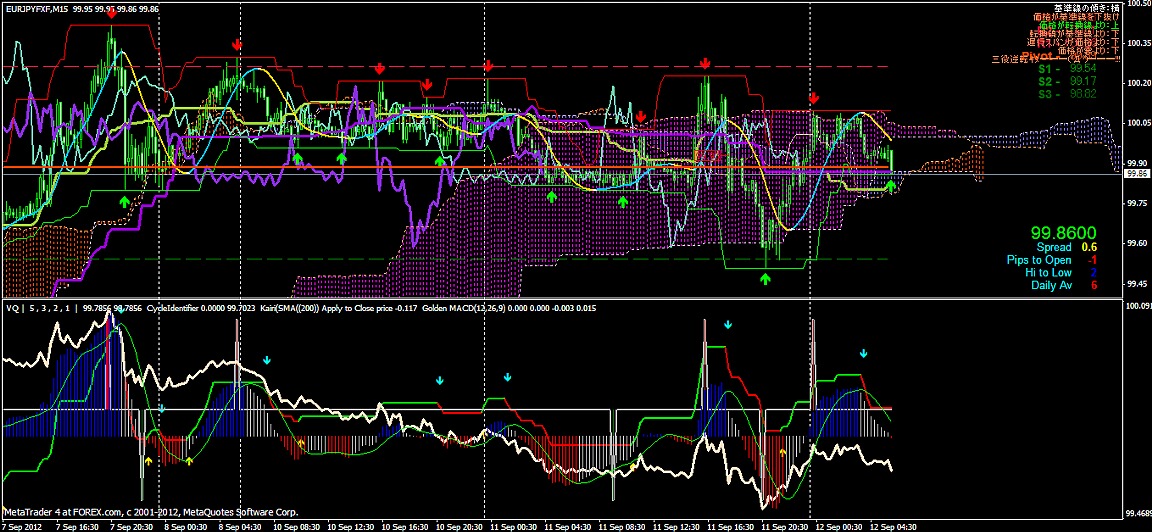Click the rightmost yellow up arrow in indicator panel
Screen dimensions: 1152x532
pyautogui.click(x=782, y=454)
